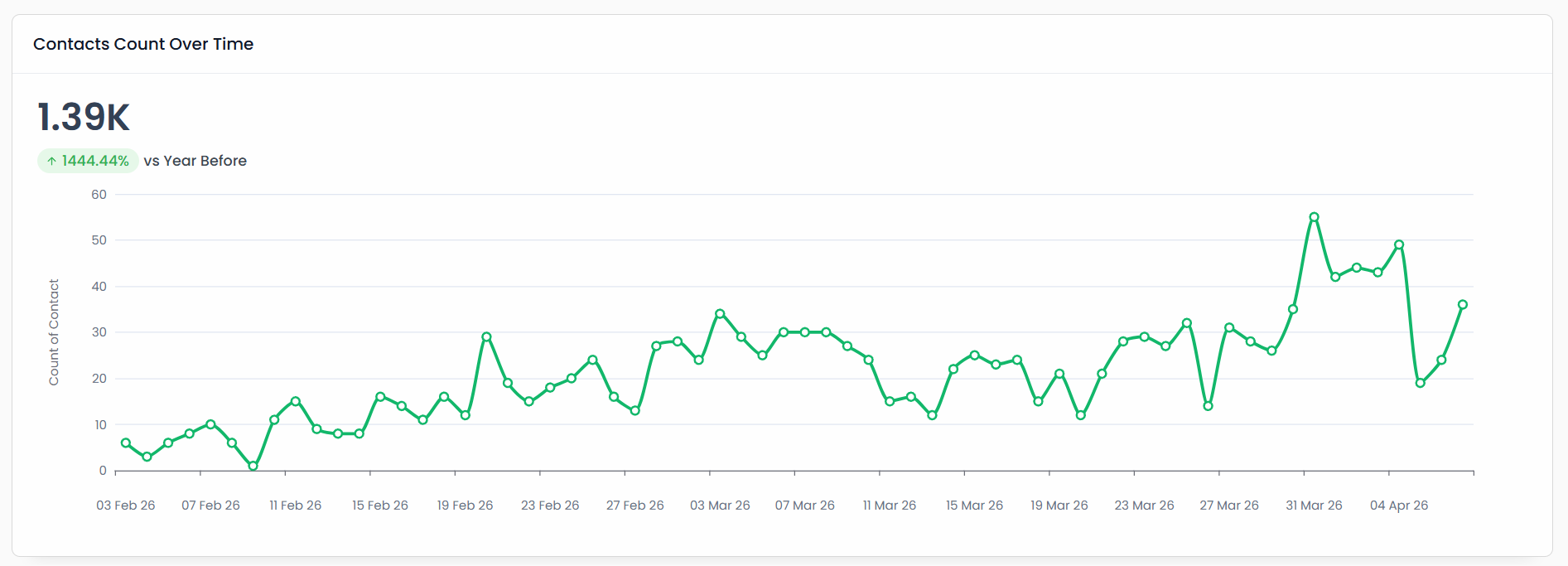
Task: Click the 31 Mar 26 x-axis label
Action: (1314, 506)
